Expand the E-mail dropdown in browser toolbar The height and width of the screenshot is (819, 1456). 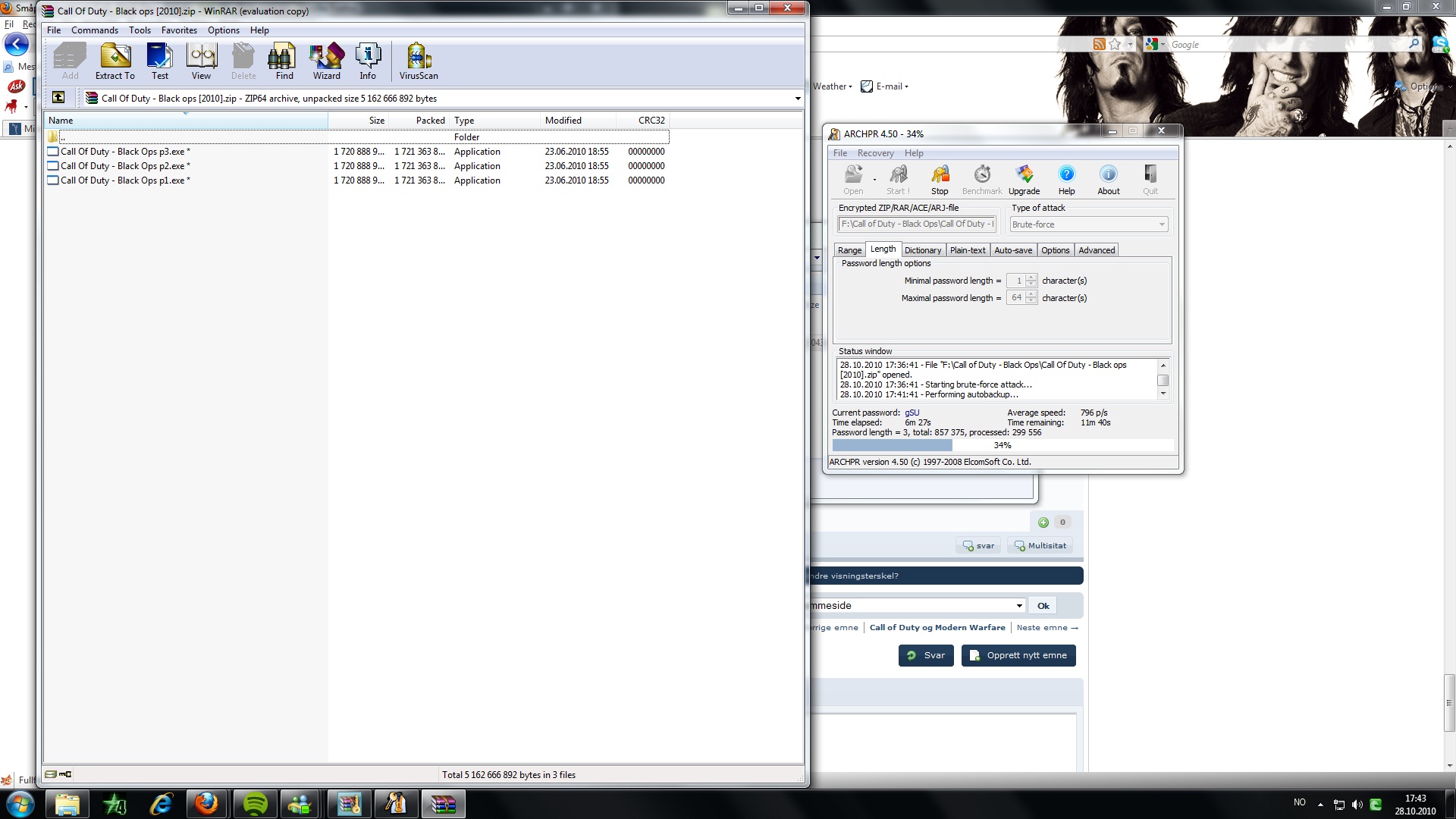[x=884, y=86]
